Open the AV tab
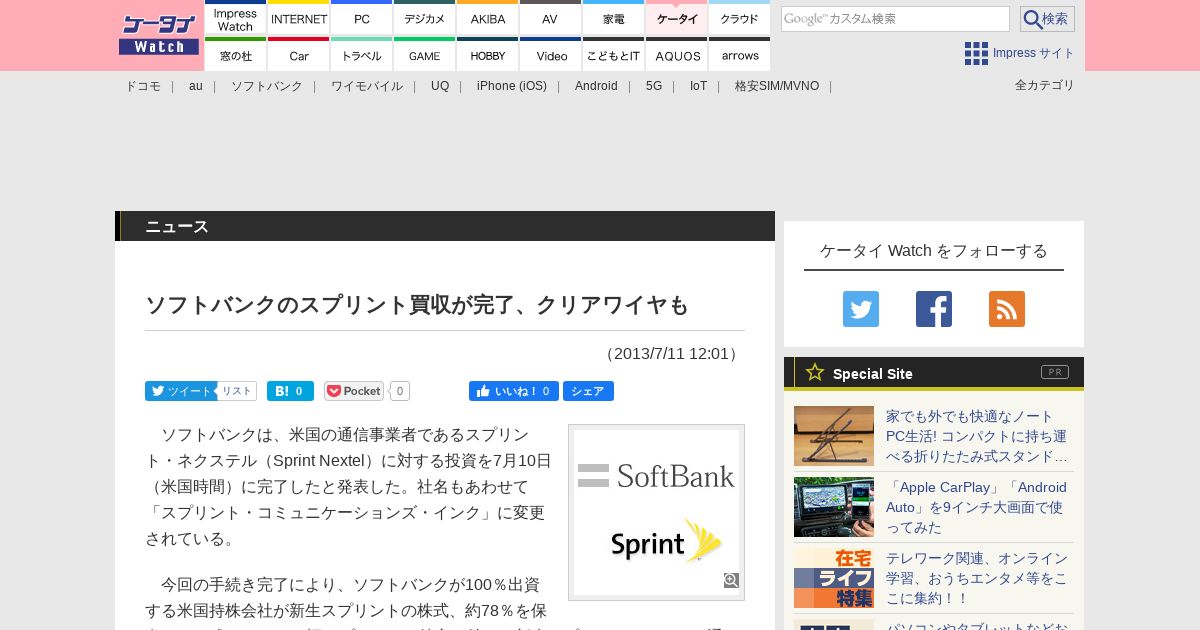 [x=550, y=18]
